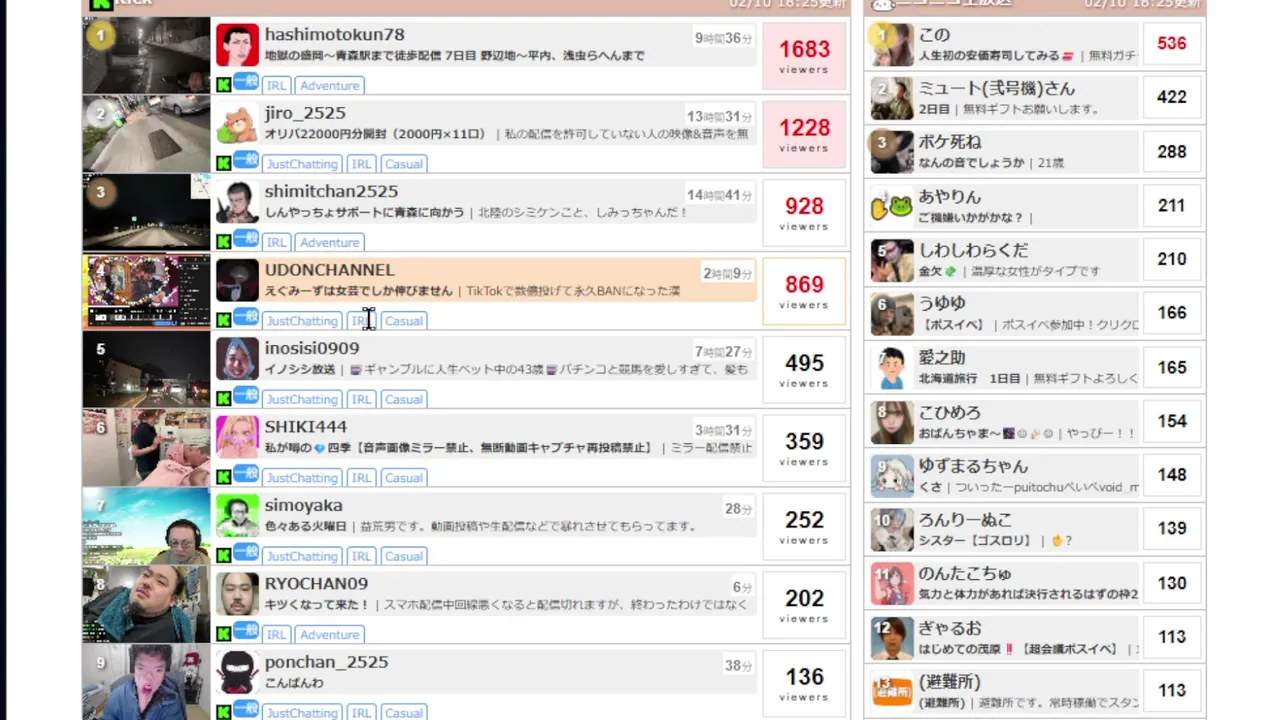Click ぎゃるお avatar in Niconico list
This screenshot has height=720, width=1280.
891,638
